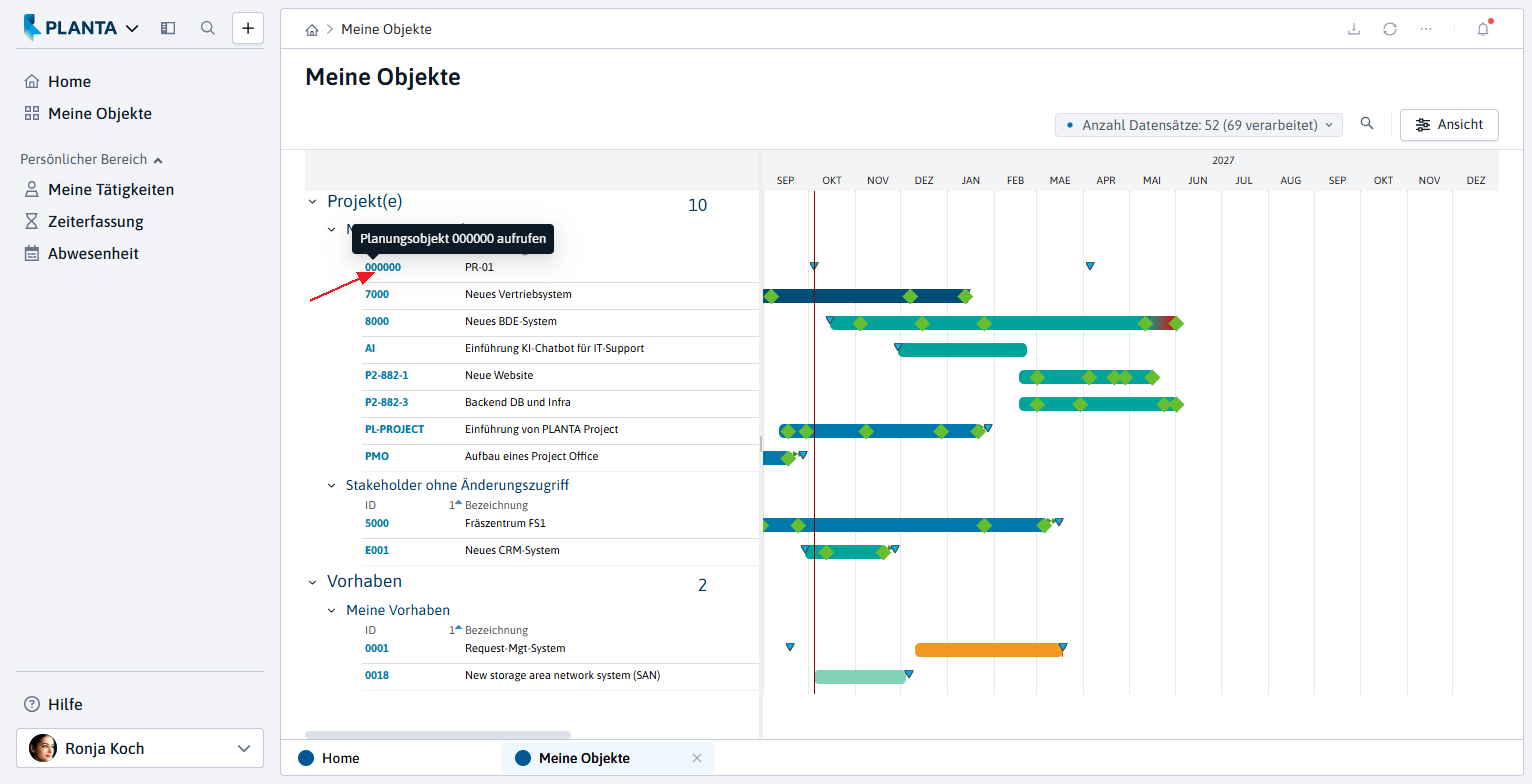Click the KI-Chatbot teal Gantt bar
The image size is (1532, 784).
pos(962,350)
